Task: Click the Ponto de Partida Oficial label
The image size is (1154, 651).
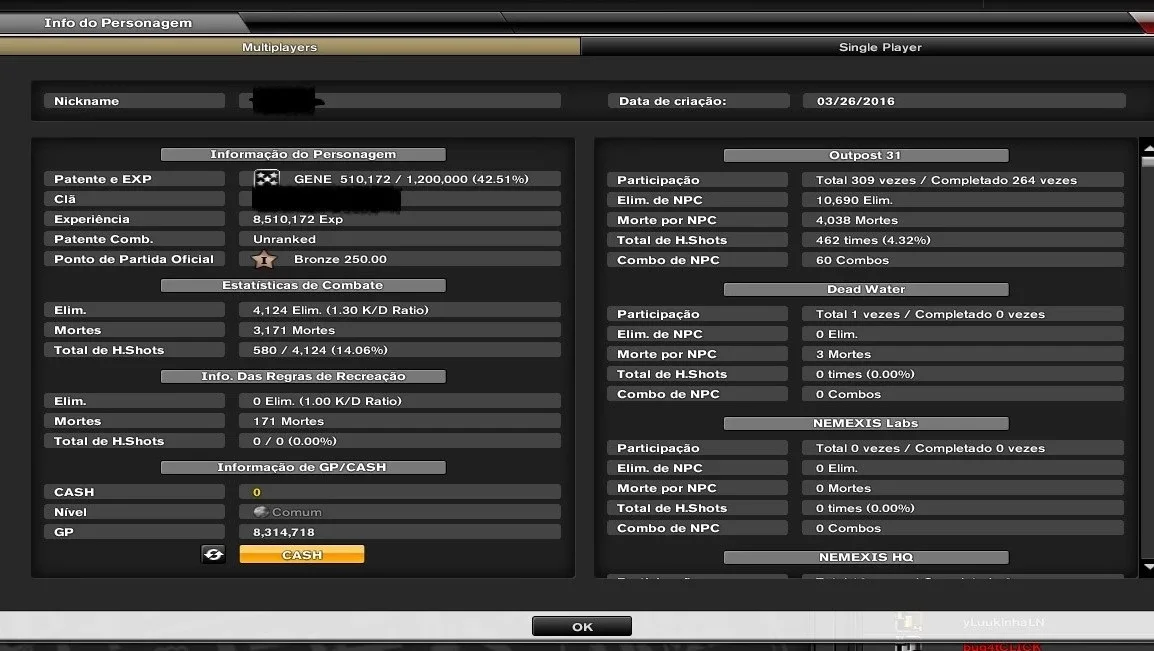Action: 134,259
